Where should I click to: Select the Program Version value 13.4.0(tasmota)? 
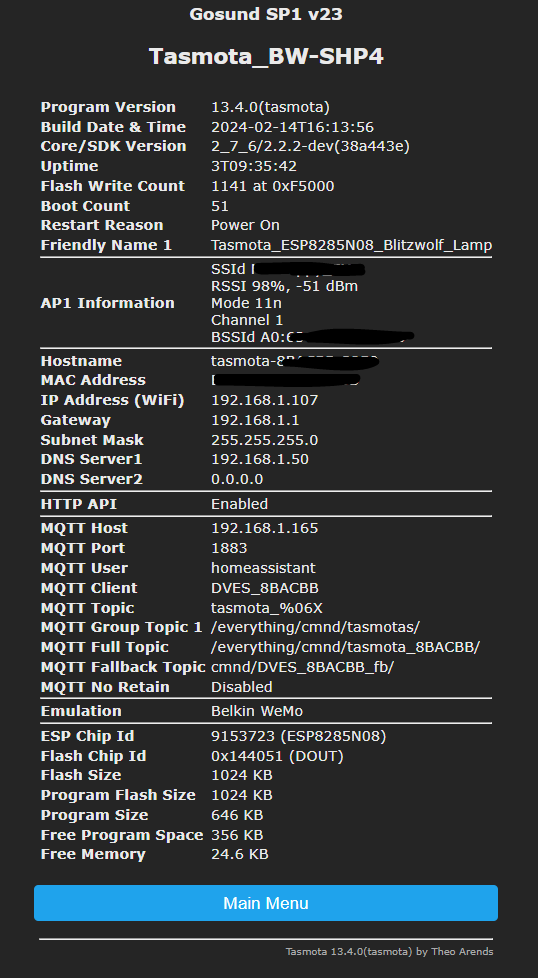tap(270, 107)
